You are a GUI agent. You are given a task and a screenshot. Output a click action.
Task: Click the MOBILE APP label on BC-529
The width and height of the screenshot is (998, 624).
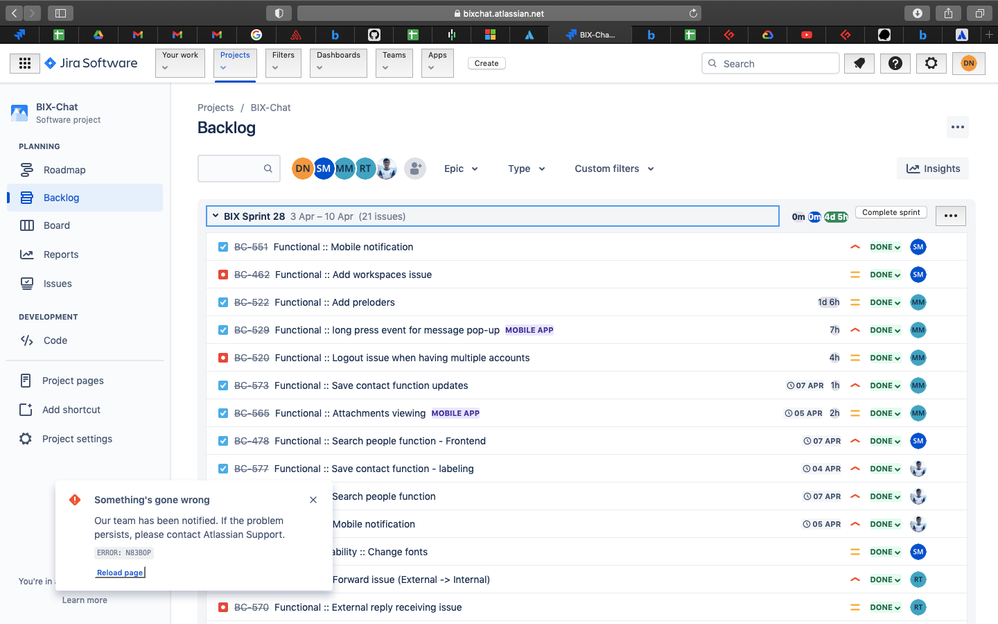click(529, 330)
